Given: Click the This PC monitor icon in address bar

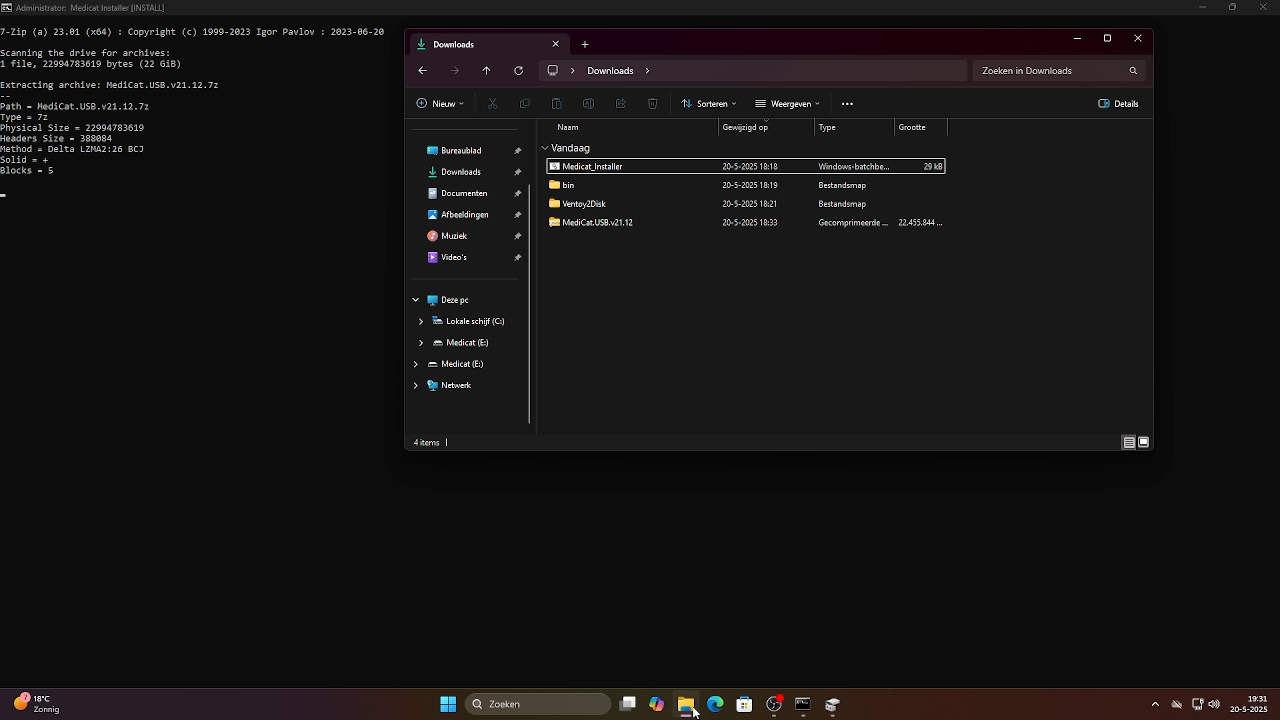Looking at the screenshot, I should 552,71.
